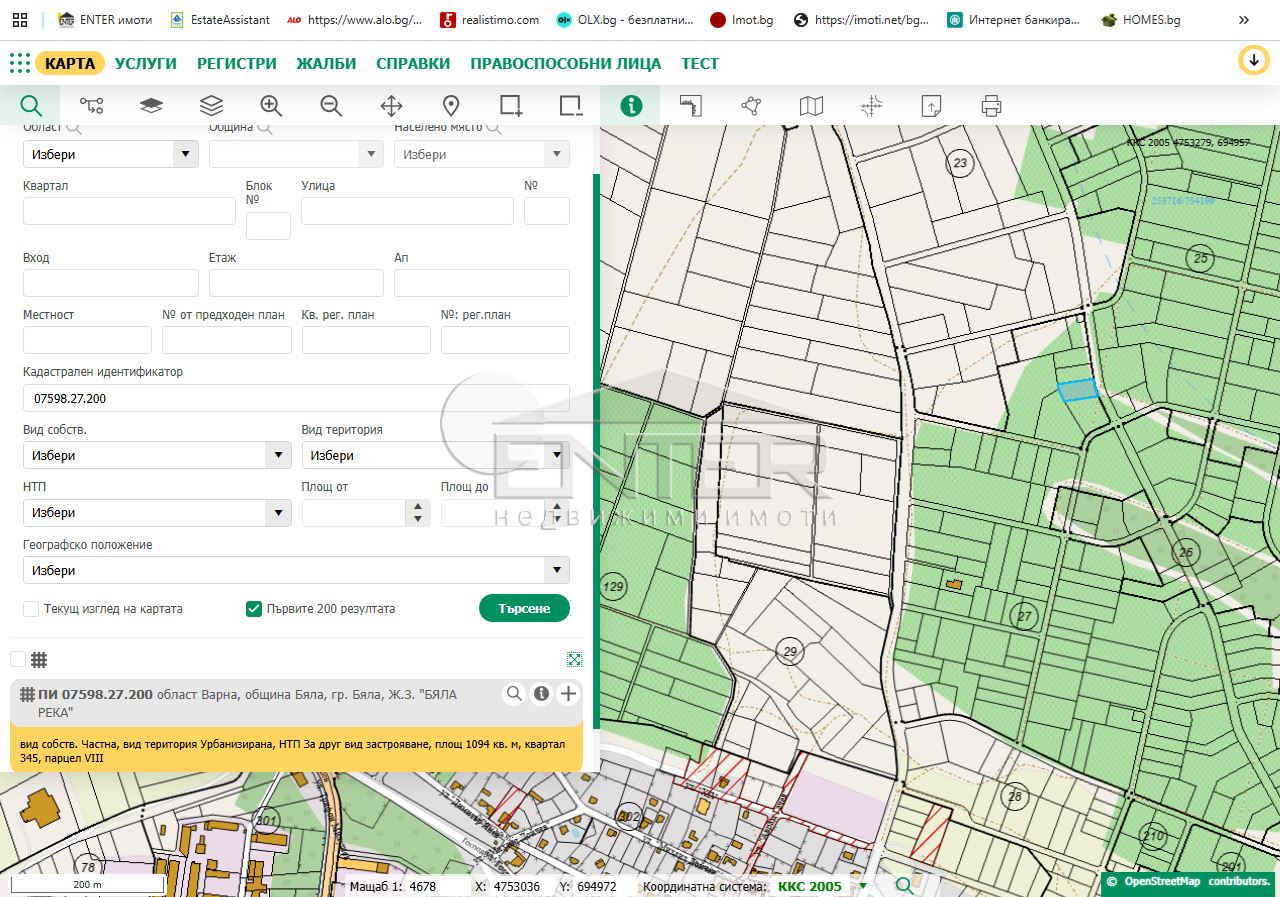Click the yellow download arrow circle
1280x897 pixels.
tap(1253, 60)
